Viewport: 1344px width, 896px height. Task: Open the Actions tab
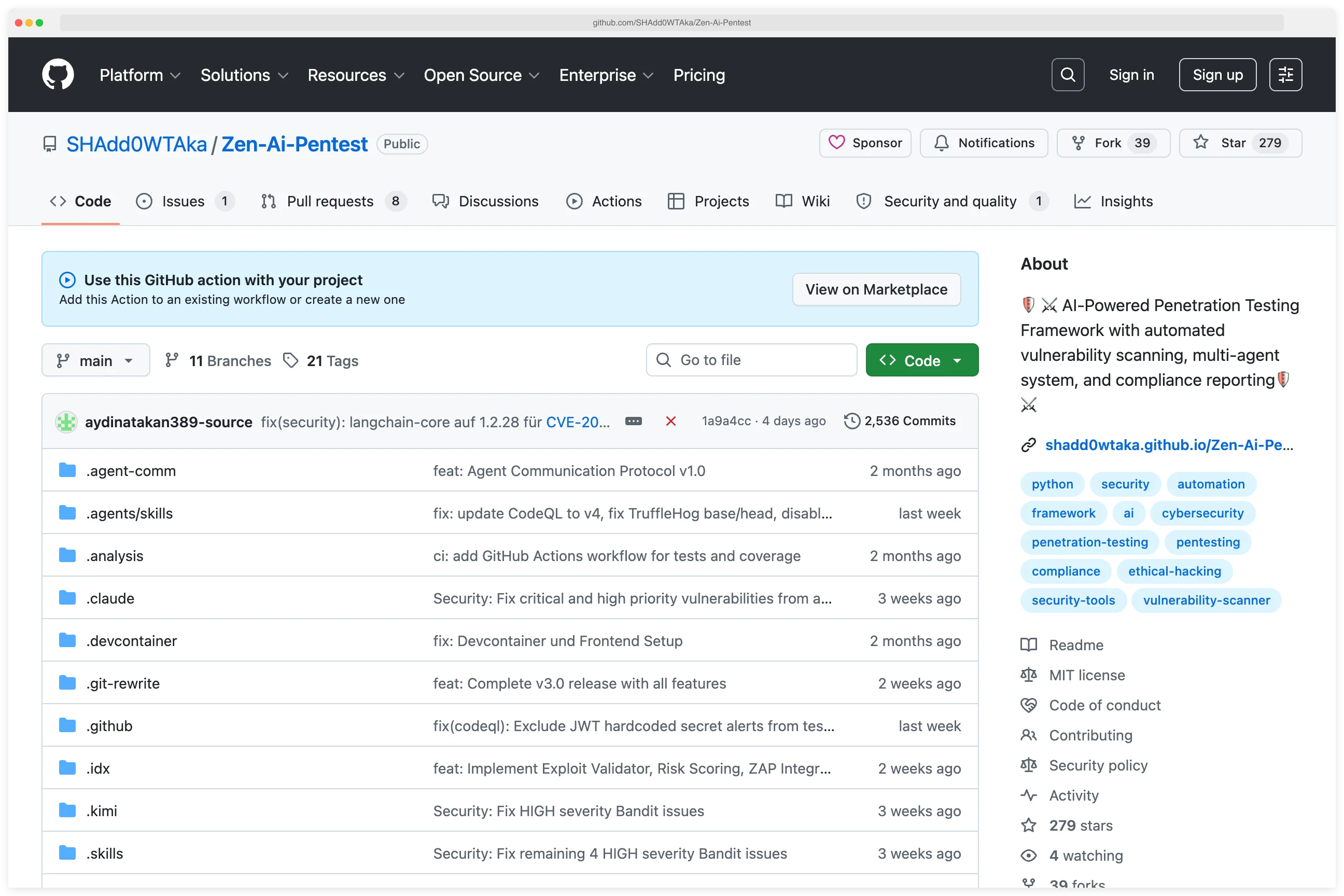604,201
